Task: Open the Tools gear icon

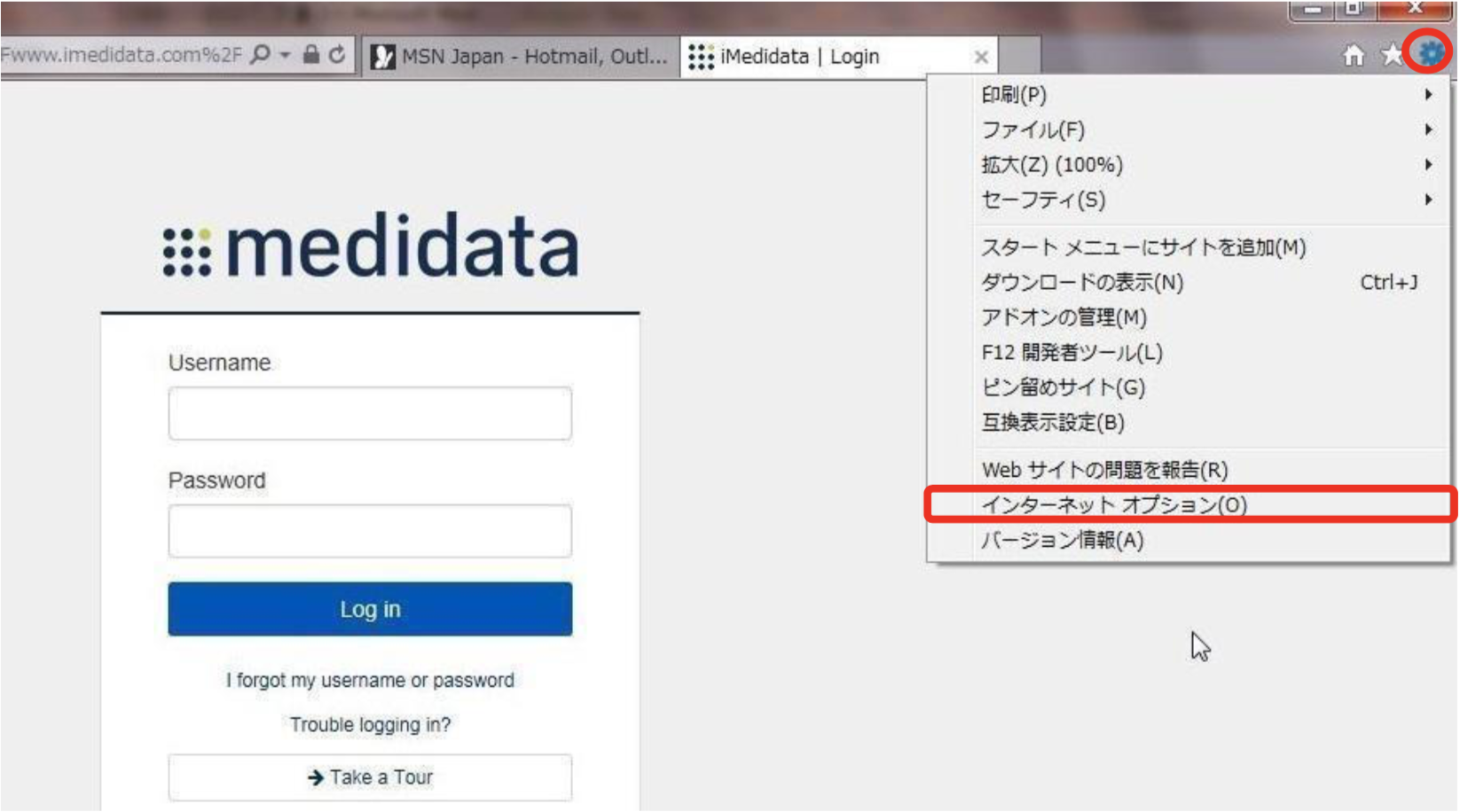Action: click(1429, 54)
